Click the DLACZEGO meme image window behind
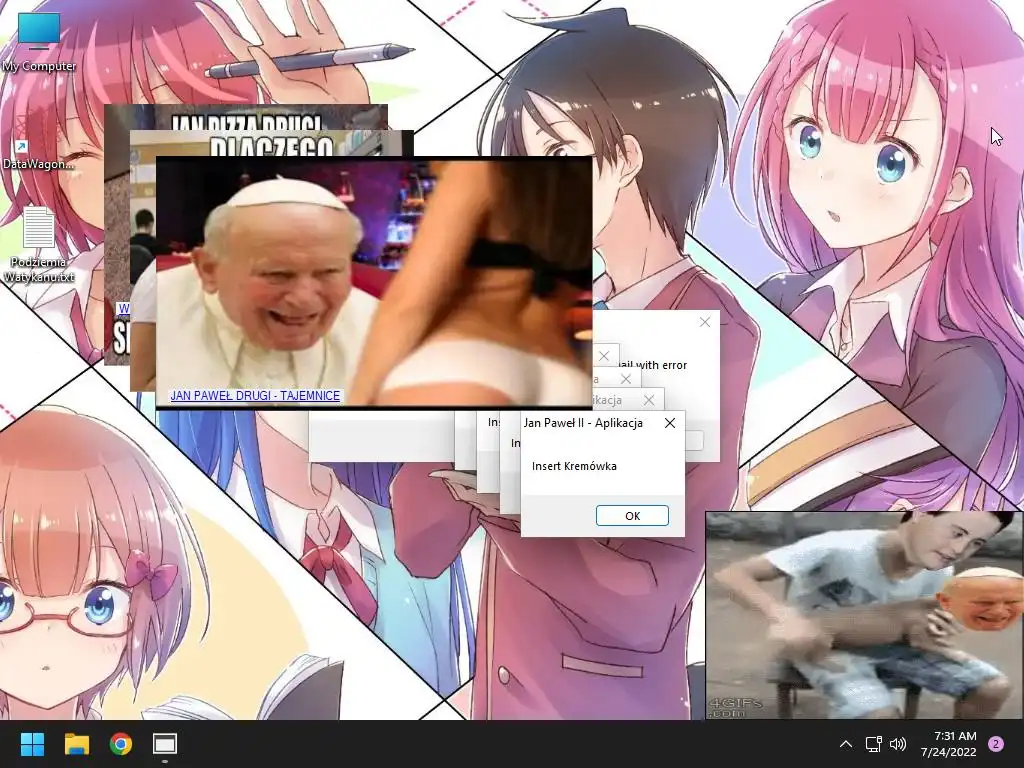 (x=272, y=144)
